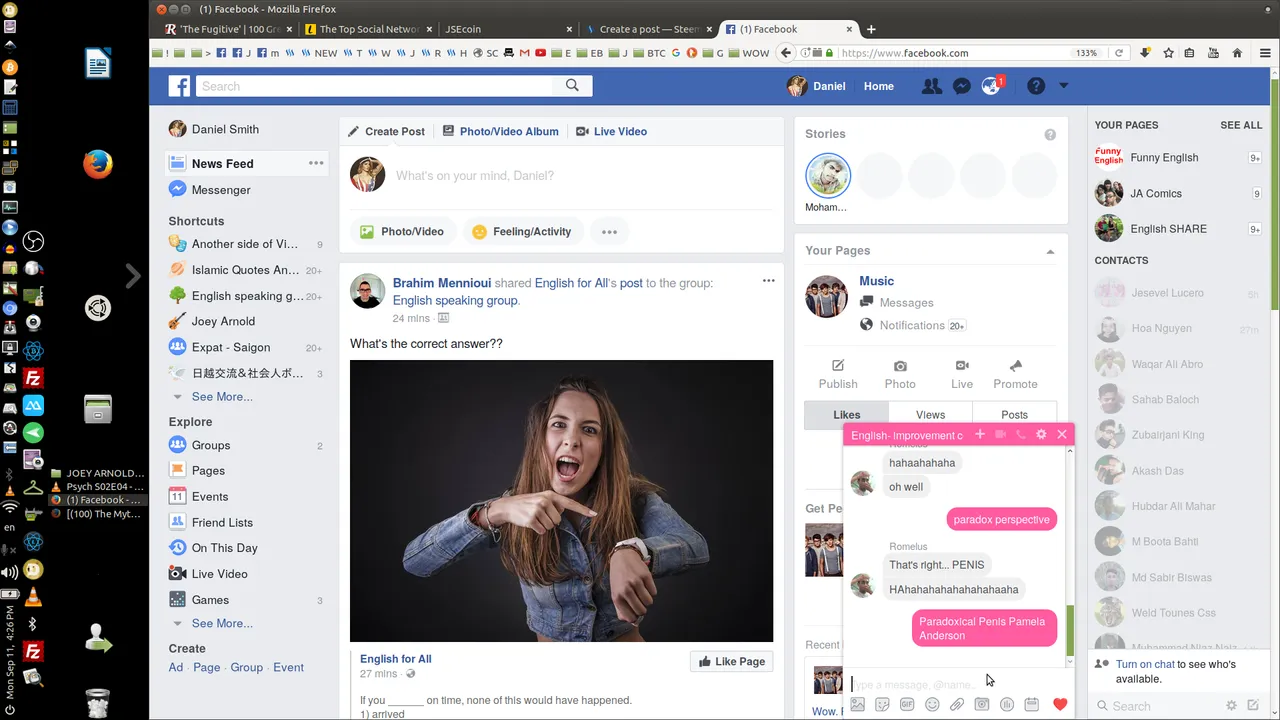Open the Quick Help question mark icon
Viewport: 1280px width, 720px height.
click(x=1036, y=86)
